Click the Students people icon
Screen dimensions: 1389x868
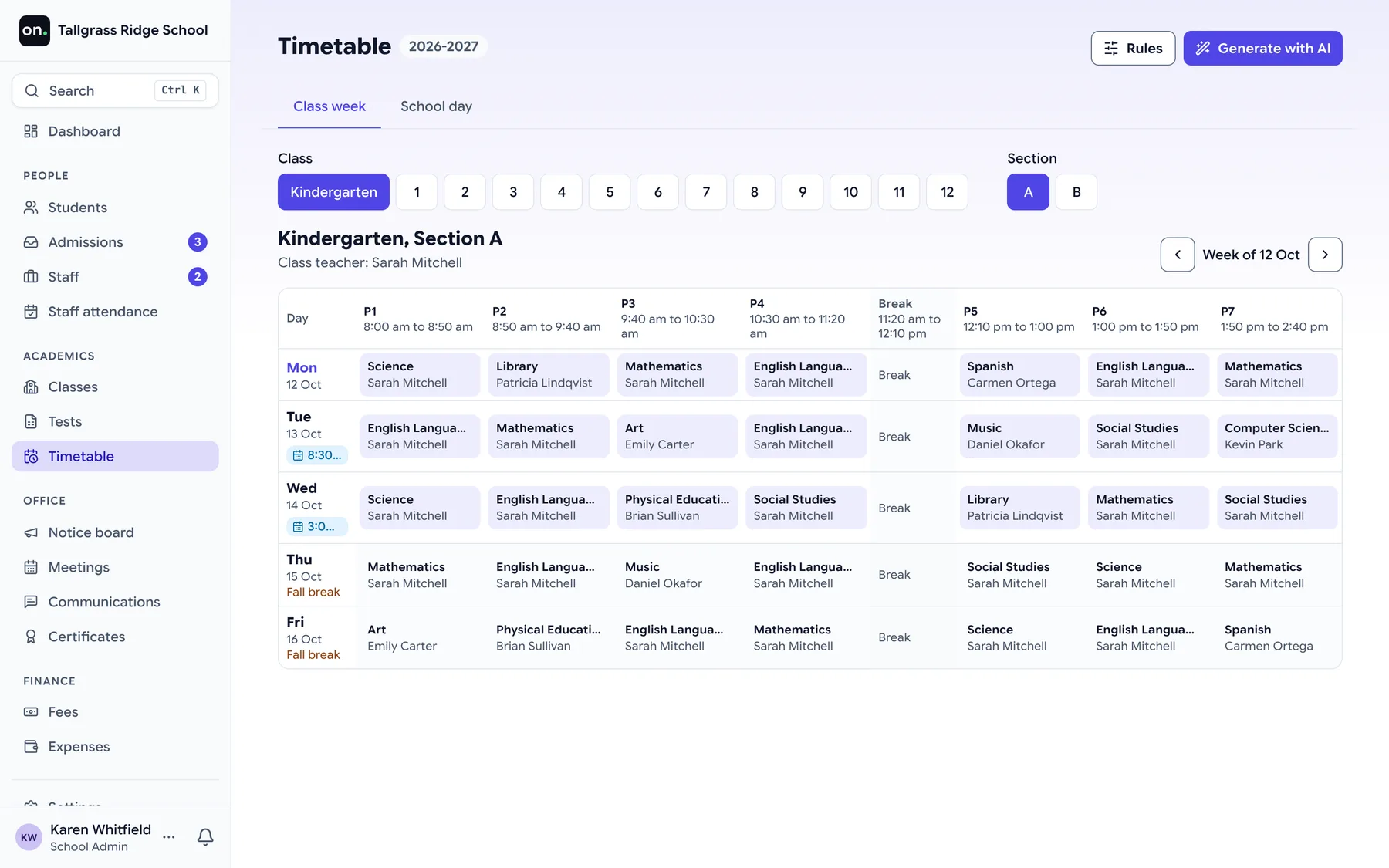pyautogui.click(x=31, y=208)
